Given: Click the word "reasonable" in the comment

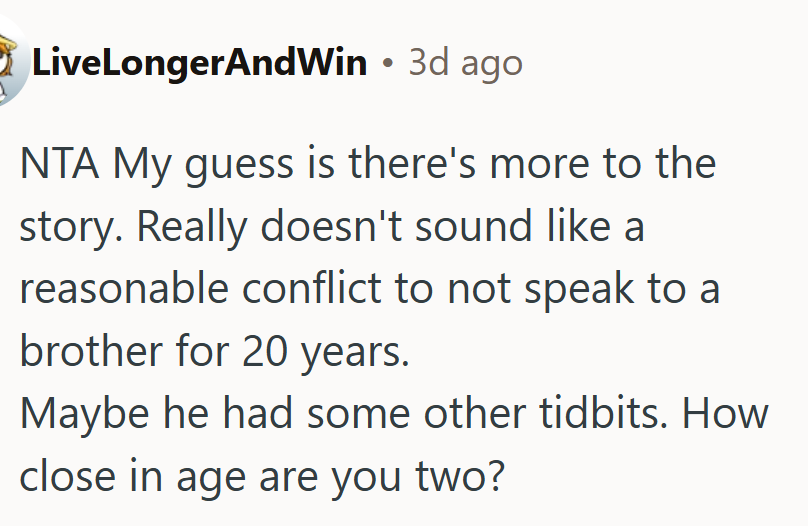Looking at the screenshot, I should pos(124,290).
